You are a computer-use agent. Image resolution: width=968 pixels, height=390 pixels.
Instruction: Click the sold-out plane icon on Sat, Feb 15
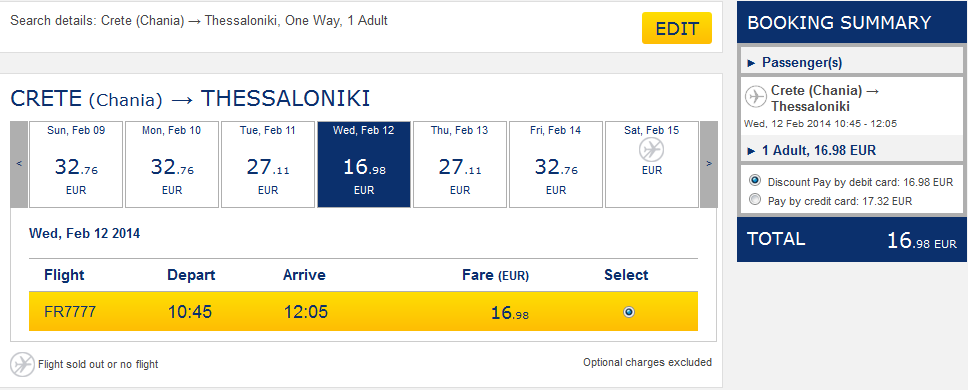651,149
